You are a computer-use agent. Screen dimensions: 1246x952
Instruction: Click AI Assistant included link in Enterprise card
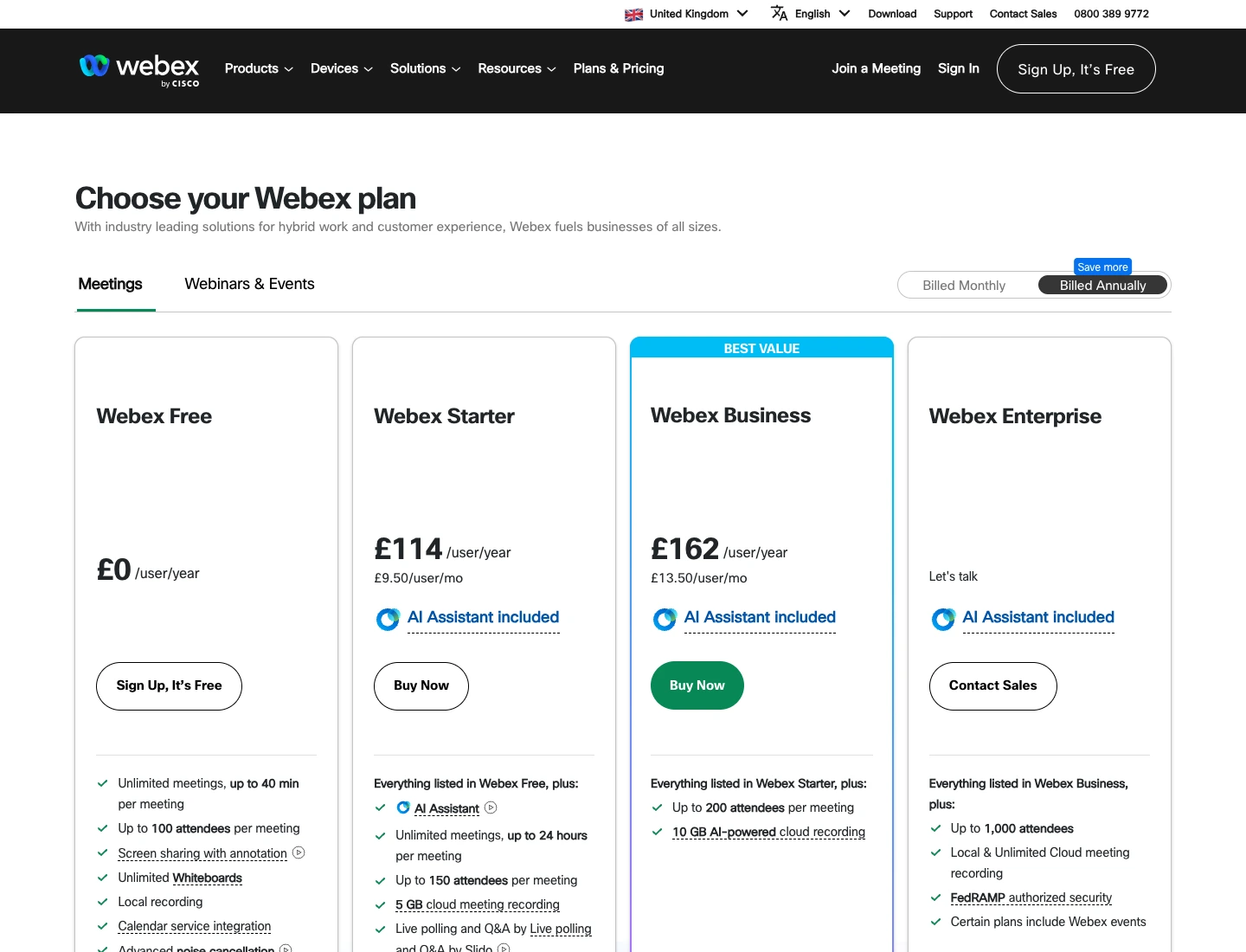[x=1038, y=618]
